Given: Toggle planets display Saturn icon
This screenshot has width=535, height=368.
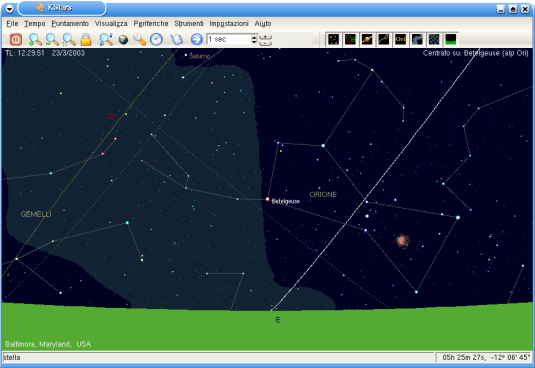Looking at the screenshot, I should [367, 40].
